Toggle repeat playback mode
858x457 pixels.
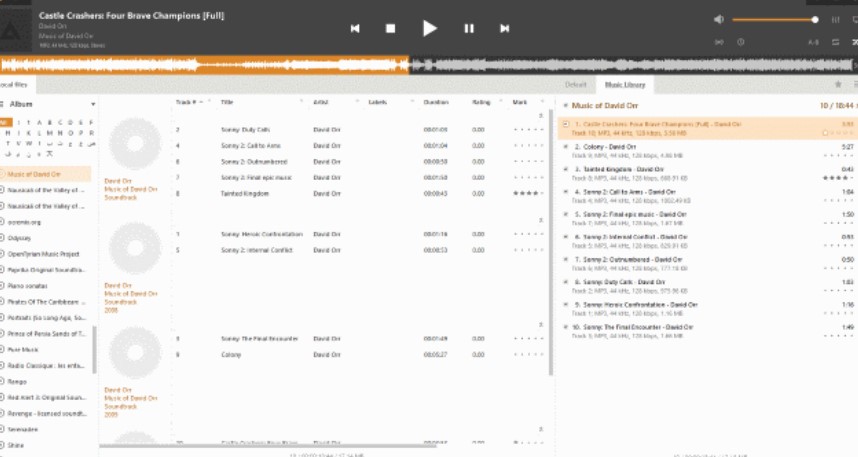[836, 42]
